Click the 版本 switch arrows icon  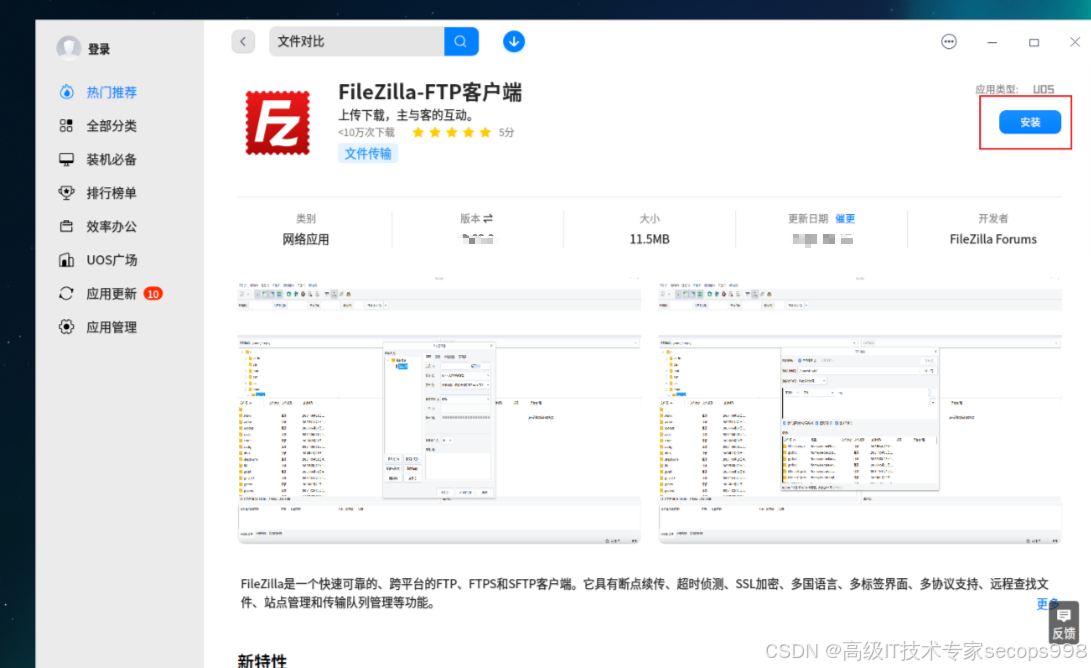pyautogui.click(x=488, y=218)
